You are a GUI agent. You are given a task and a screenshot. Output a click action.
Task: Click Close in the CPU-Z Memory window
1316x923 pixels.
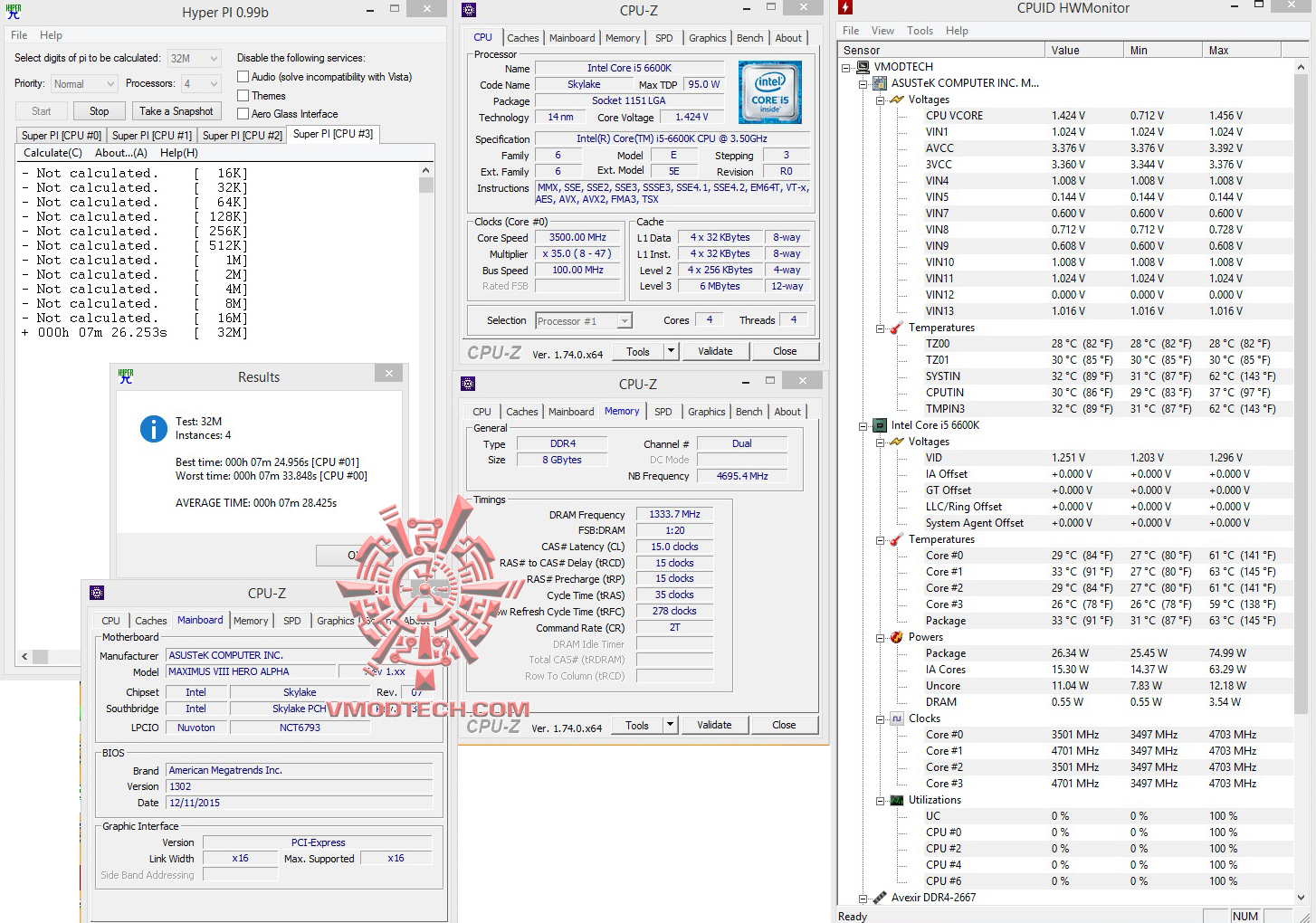784,725
